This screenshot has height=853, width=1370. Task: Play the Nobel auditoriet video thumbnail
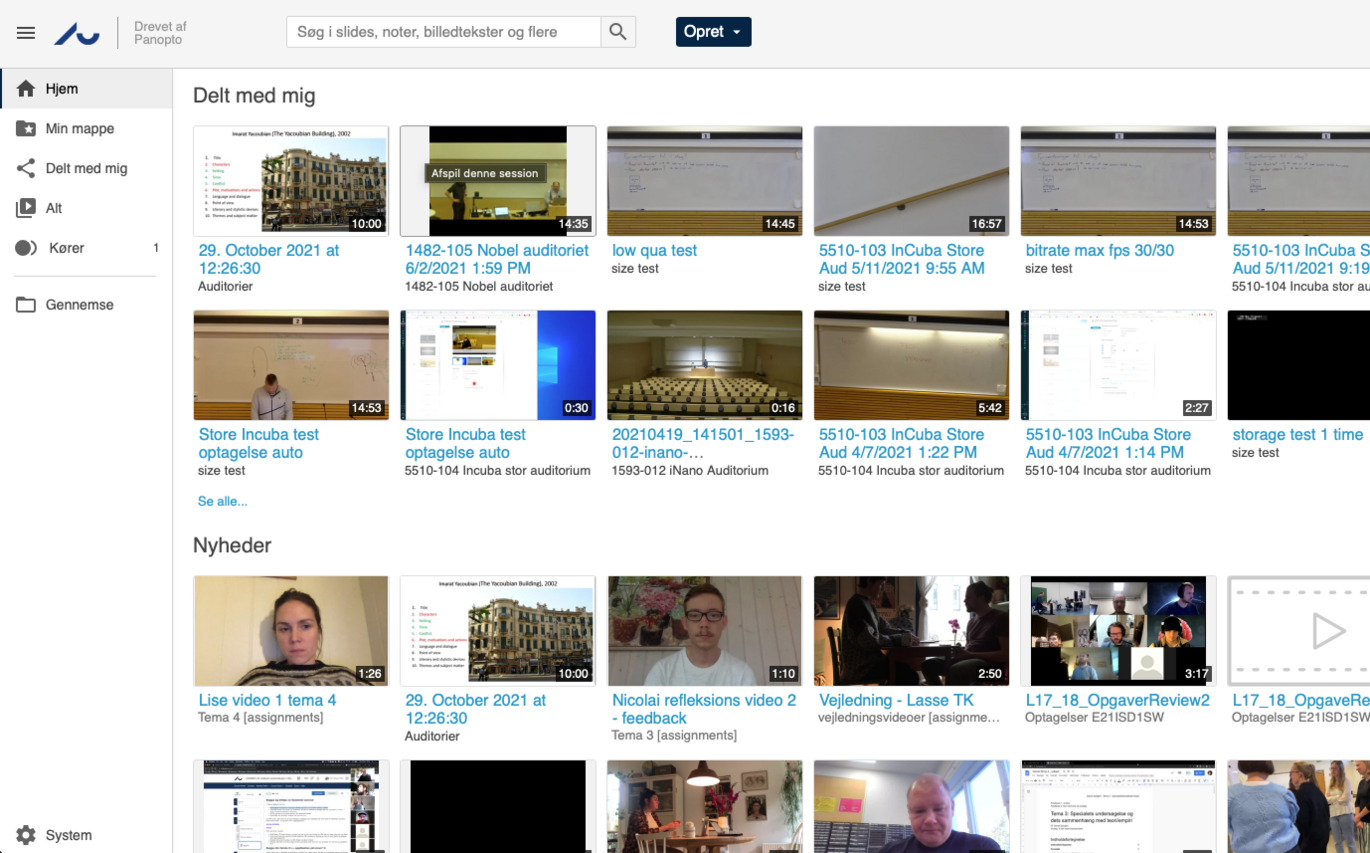pyautogui.click(x=497, y=181)
